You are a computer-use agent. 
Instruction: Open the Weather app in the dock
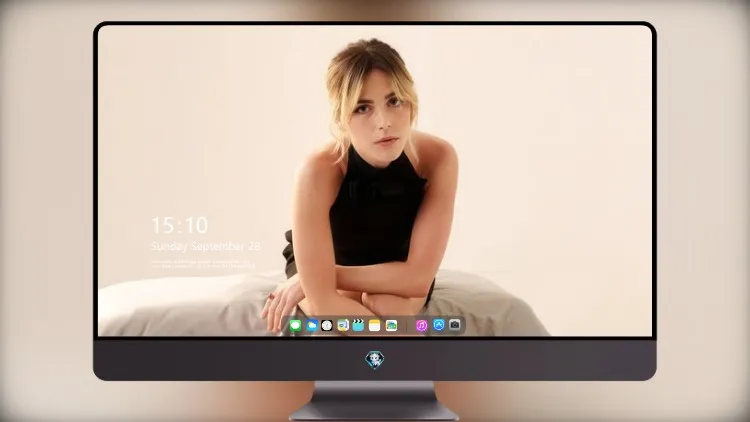coord(311,325)
